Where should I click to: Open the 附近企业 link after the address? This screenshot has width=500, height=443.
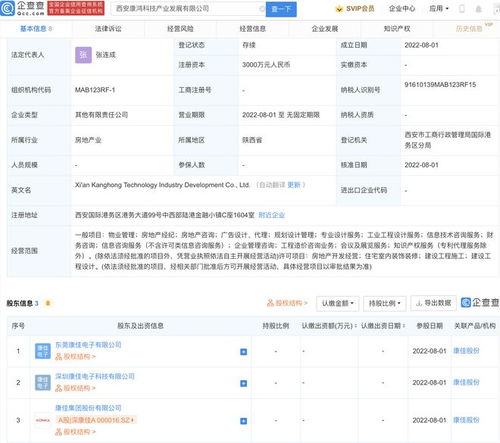(271, 215)
